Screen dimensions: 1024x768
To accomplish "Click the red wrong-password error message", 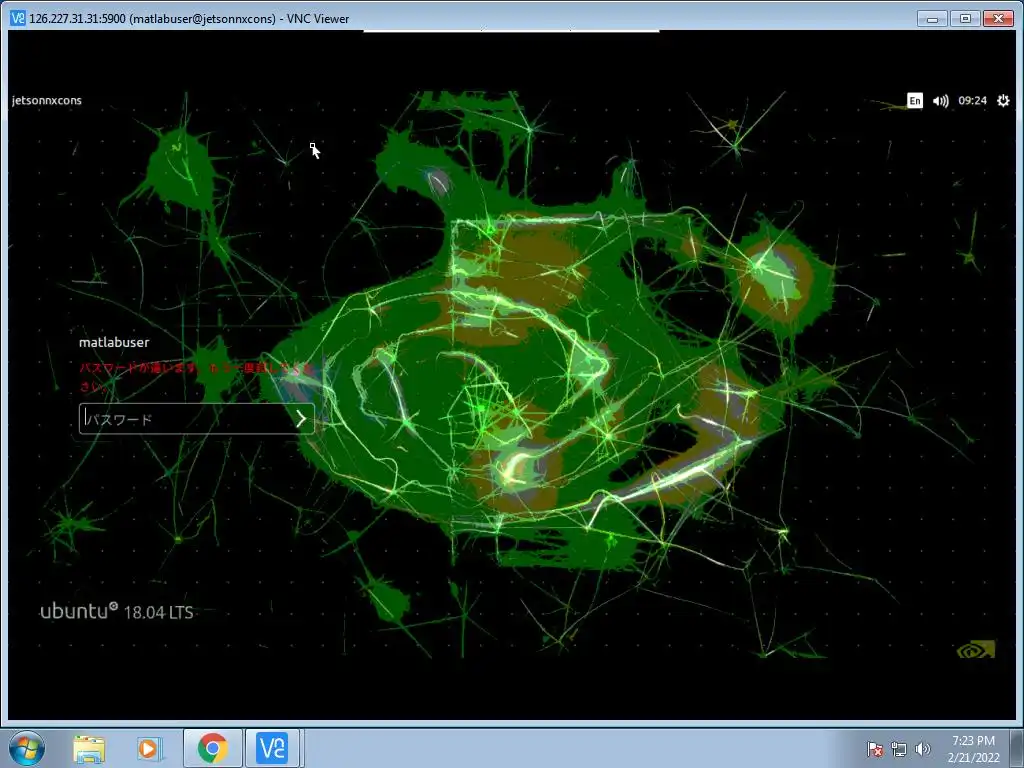I will [x=196, y=377].
